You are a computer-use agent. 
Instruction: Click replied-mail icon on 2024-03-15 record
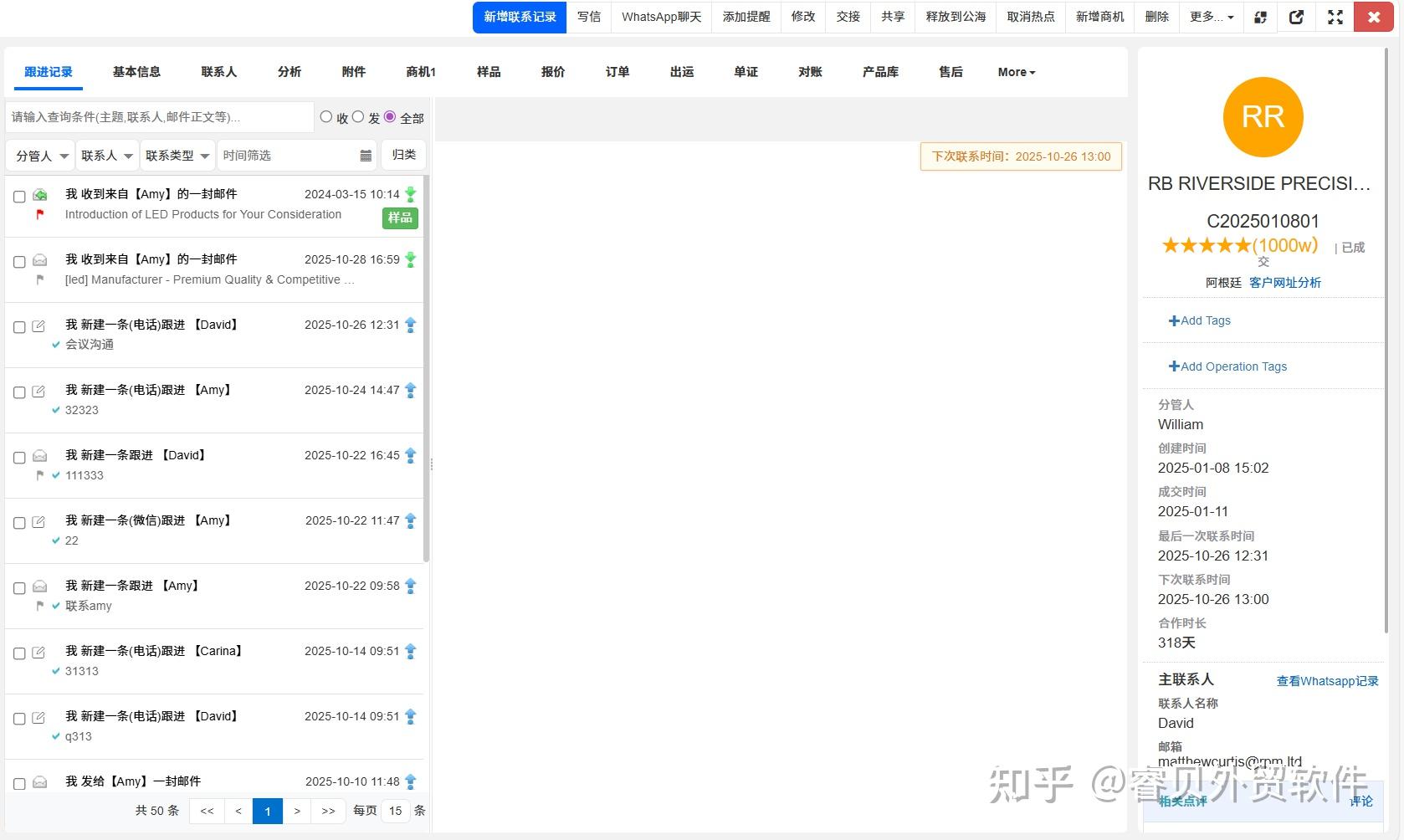coord(39,195)
